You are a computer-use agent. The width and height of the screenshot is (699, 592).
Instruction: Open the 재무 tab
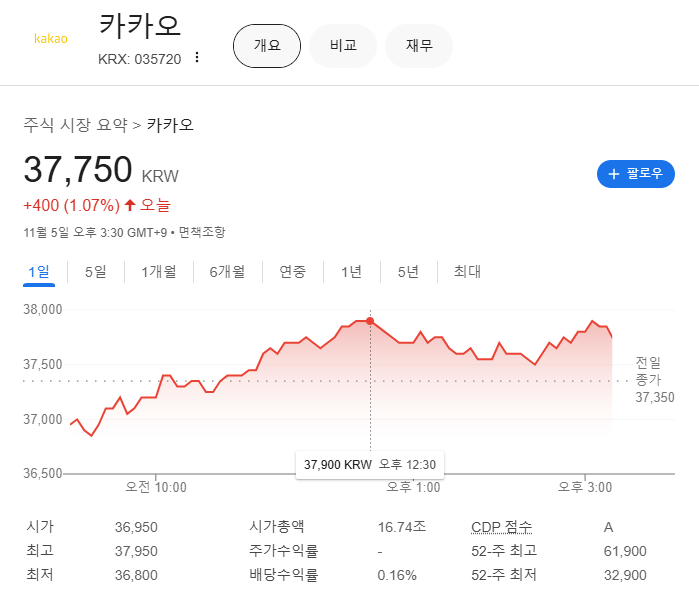pyautogui.click(x=419, y=46)
